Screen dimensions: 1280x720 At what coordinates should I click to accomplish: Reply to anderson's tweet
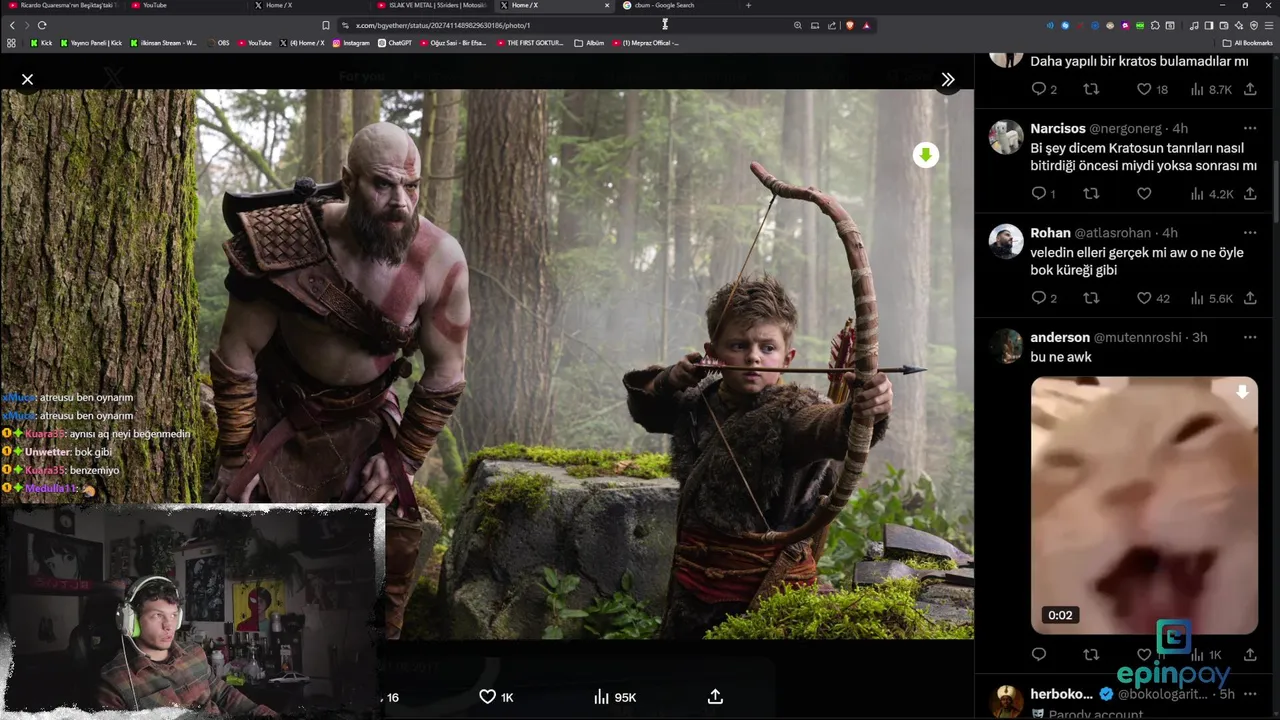(1039, 654)
